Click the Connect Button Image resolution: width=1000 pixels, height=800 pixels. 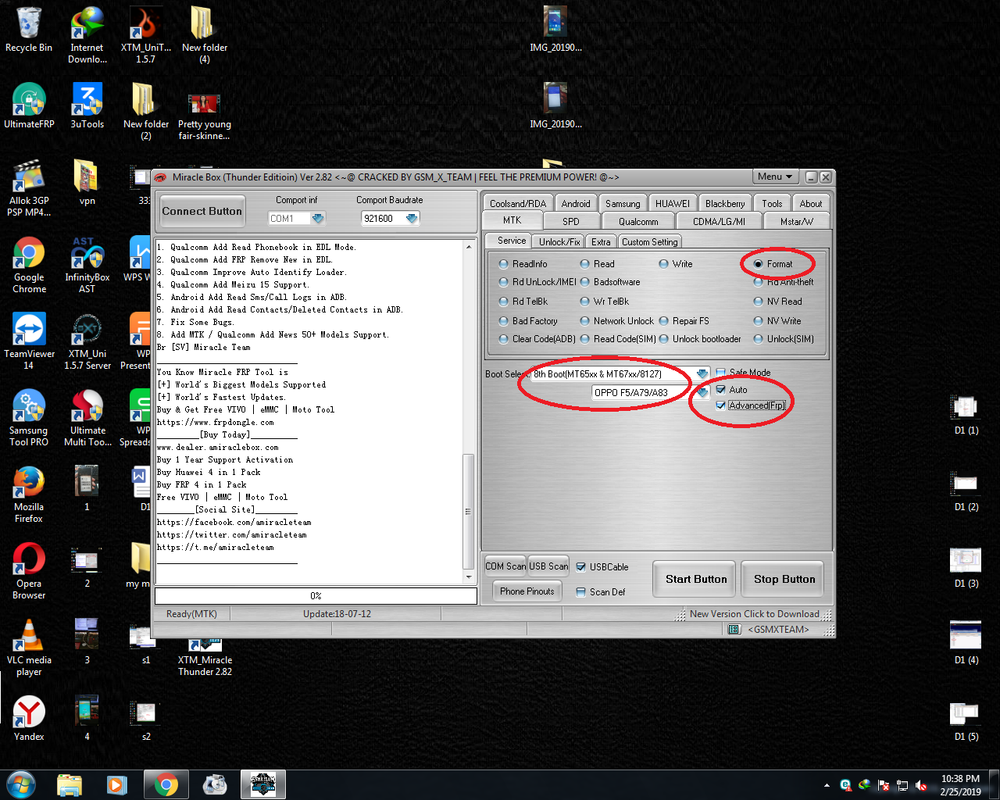pyautogui.click(x=202, y=211)
